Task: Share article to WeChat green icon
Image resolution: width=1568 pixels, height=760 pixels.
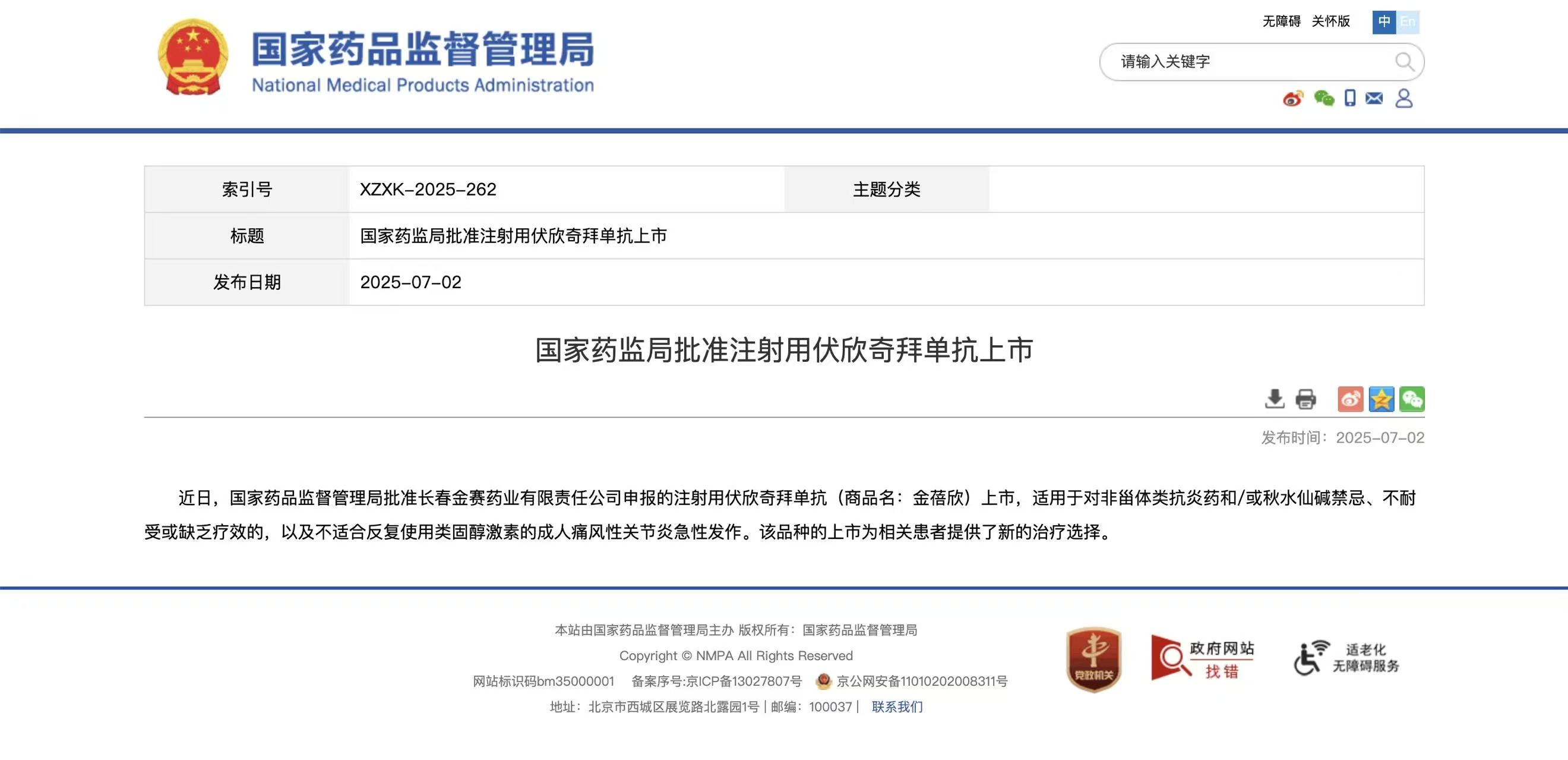Action: coord(1412,399)
